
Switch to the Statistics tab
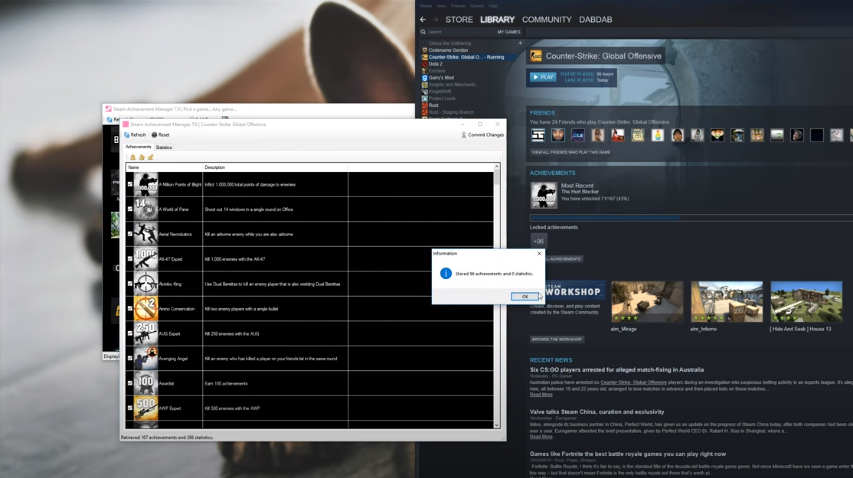click(164, 147)
